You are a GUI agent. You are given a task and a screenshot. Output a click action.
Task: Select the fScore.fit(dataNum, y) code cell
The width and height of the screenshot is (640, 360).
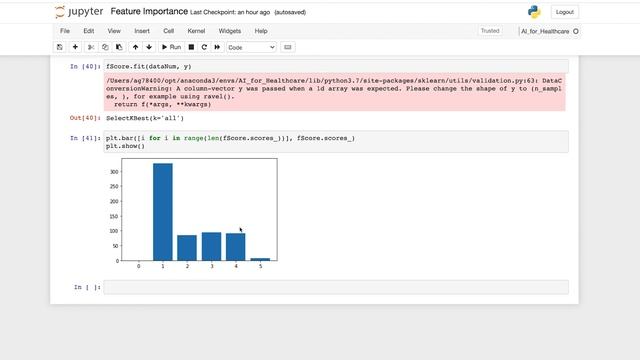[336, 66]
